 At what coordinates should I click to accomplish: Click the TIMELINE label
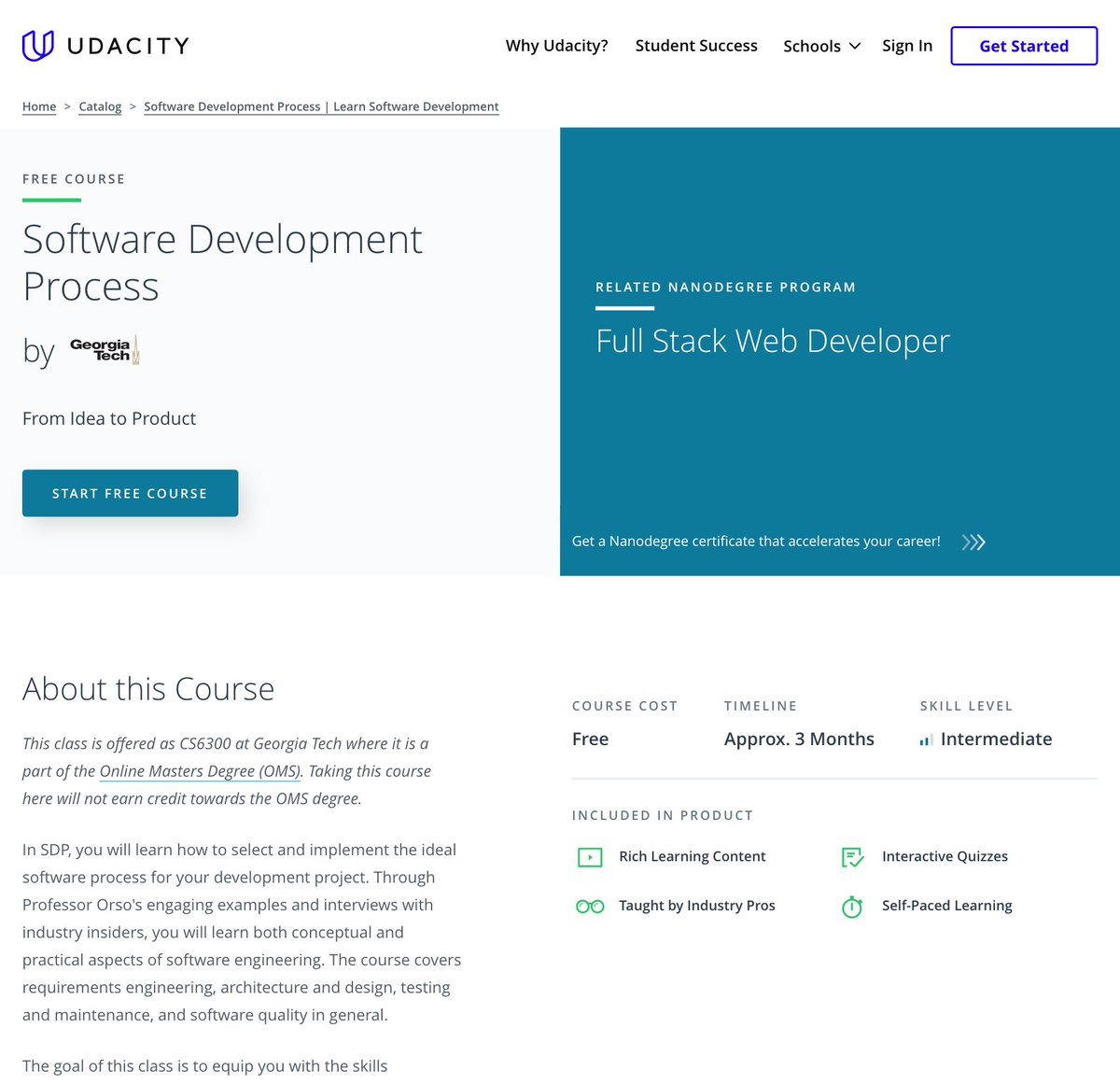click(x=761, y=706)
